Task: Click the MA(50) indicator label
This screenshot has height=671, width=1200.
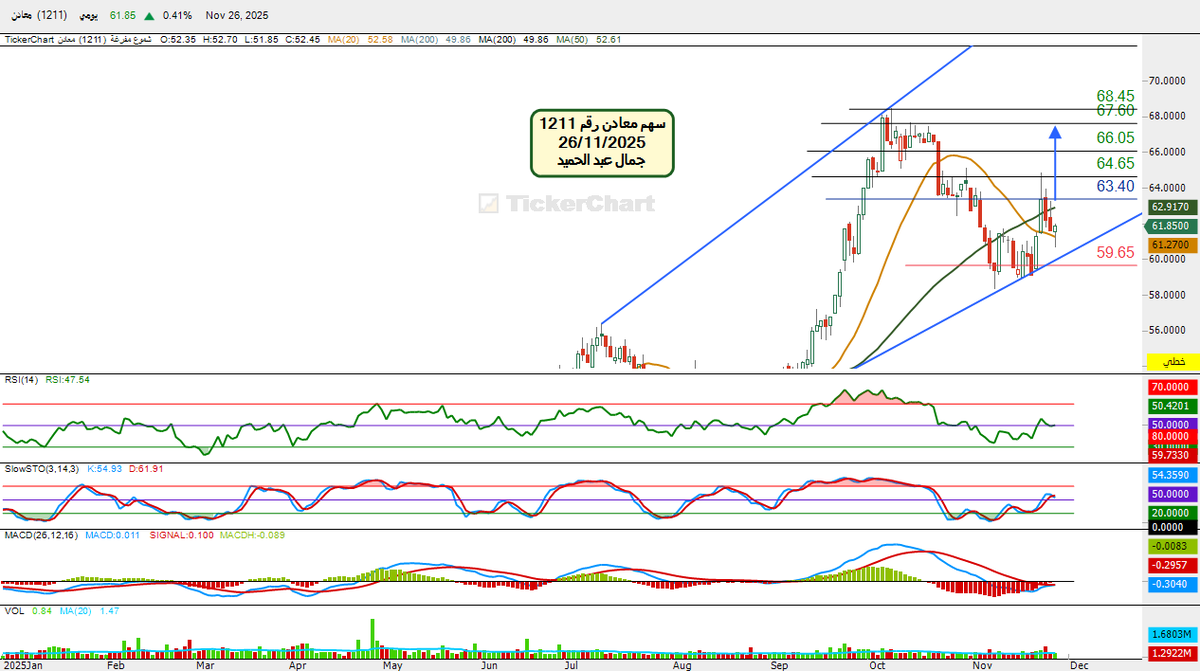Action: pos(571,40)
